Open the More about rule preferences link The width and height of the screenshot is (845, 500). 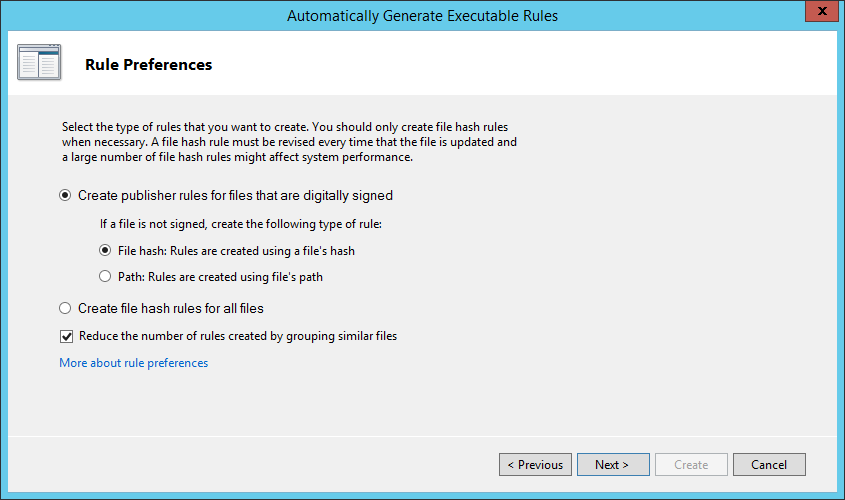(x=134, y=363)
